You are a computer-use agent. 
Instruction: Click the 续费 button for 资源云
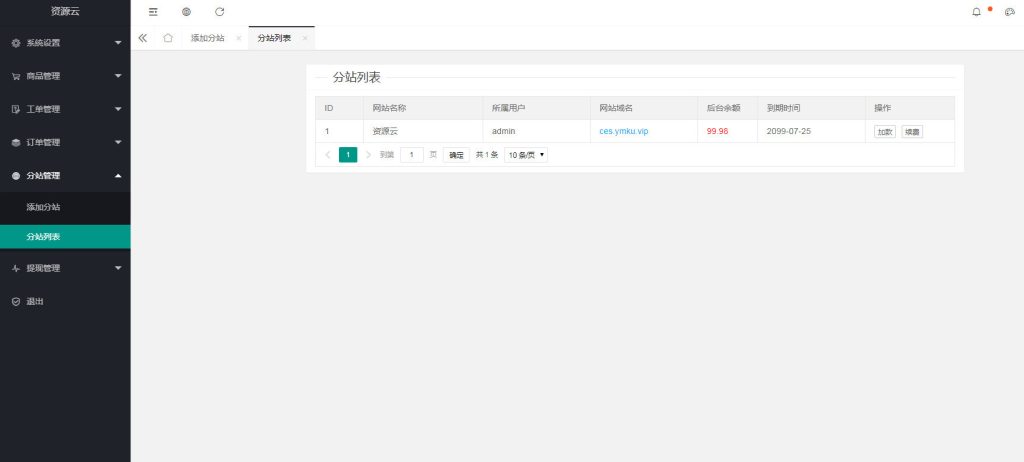(912, 131)
